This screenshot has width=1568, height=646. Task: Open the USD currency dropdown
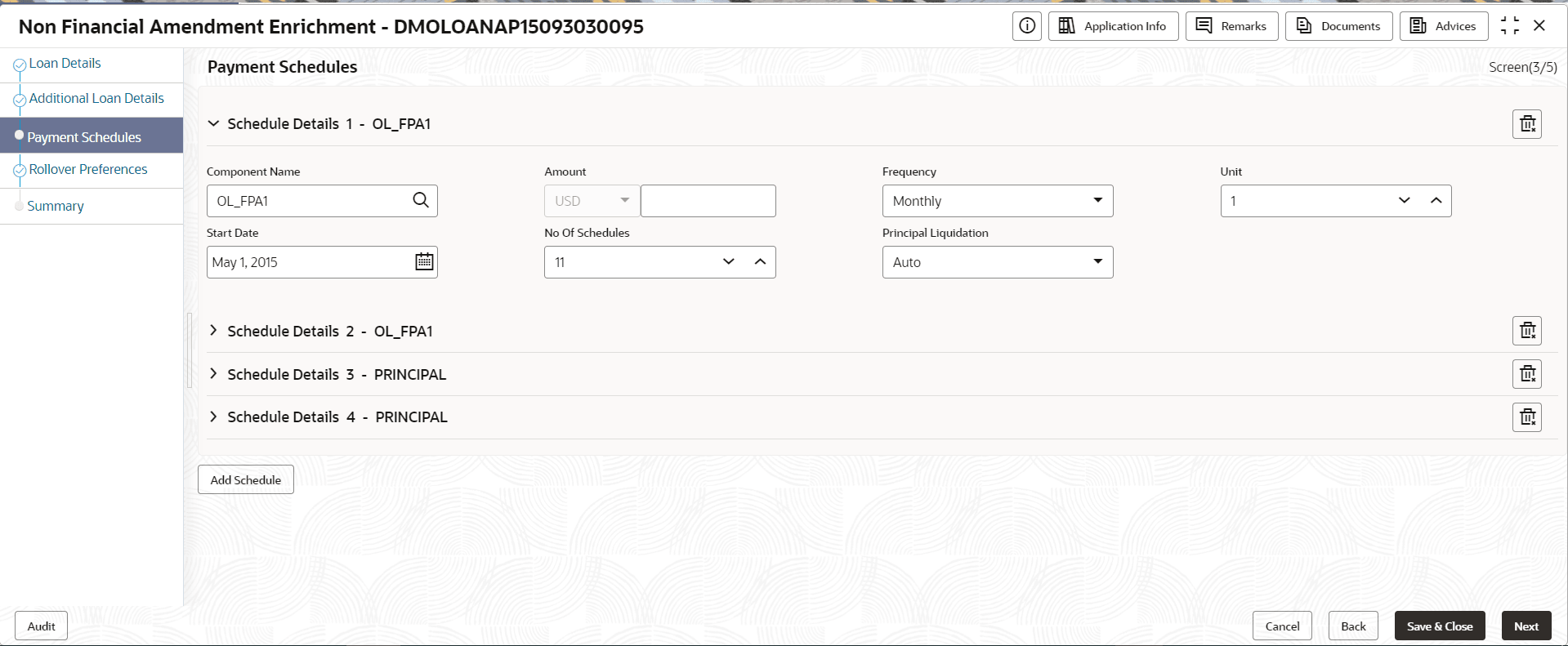(592, 201)
